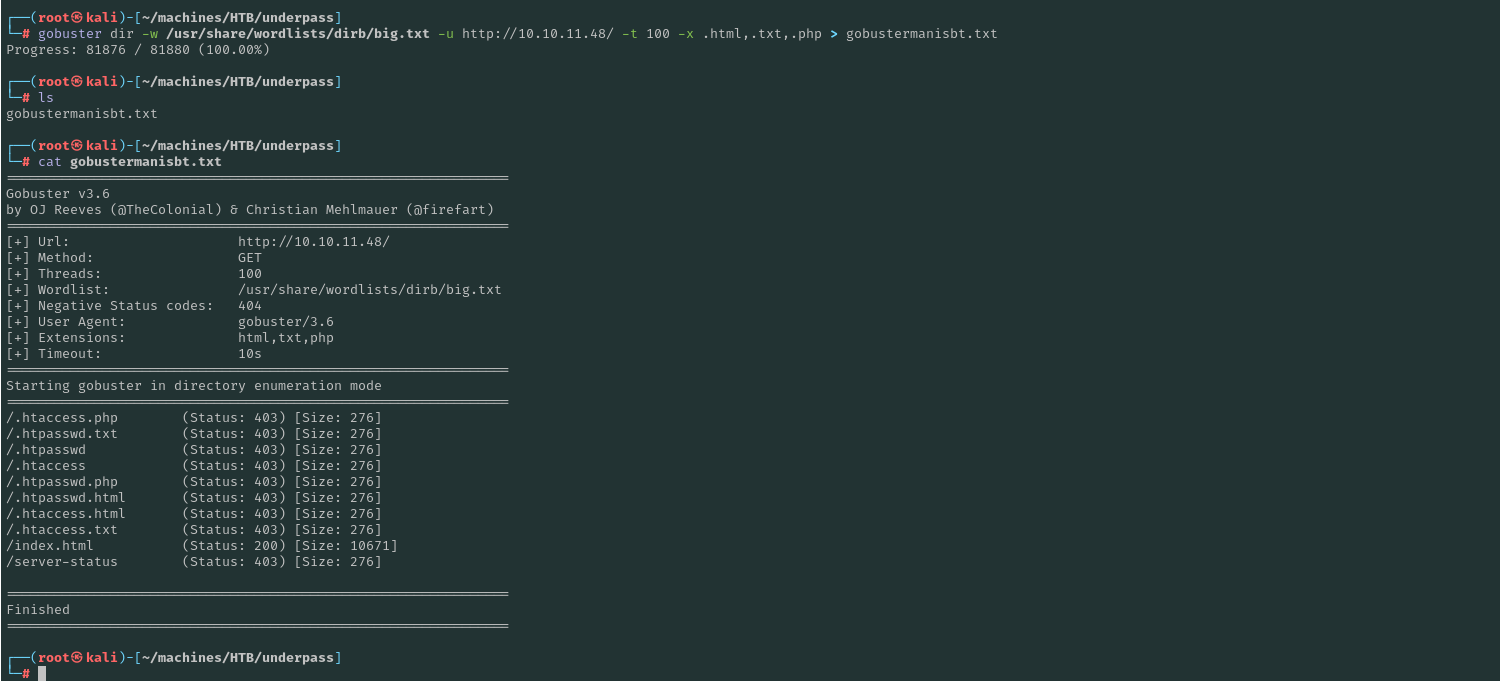Image resolution: width=1500 pixels, height=681 pixels.
Task: Click the /.htaccess.php result entry
Action: [x=62, y=418]
